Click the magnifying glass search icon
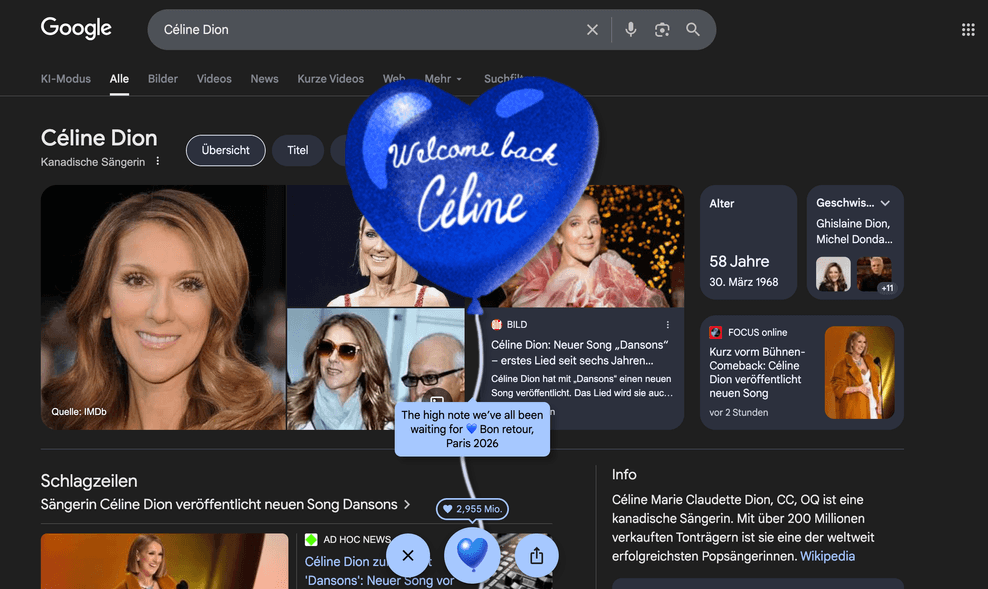 [x=693, y=29]
